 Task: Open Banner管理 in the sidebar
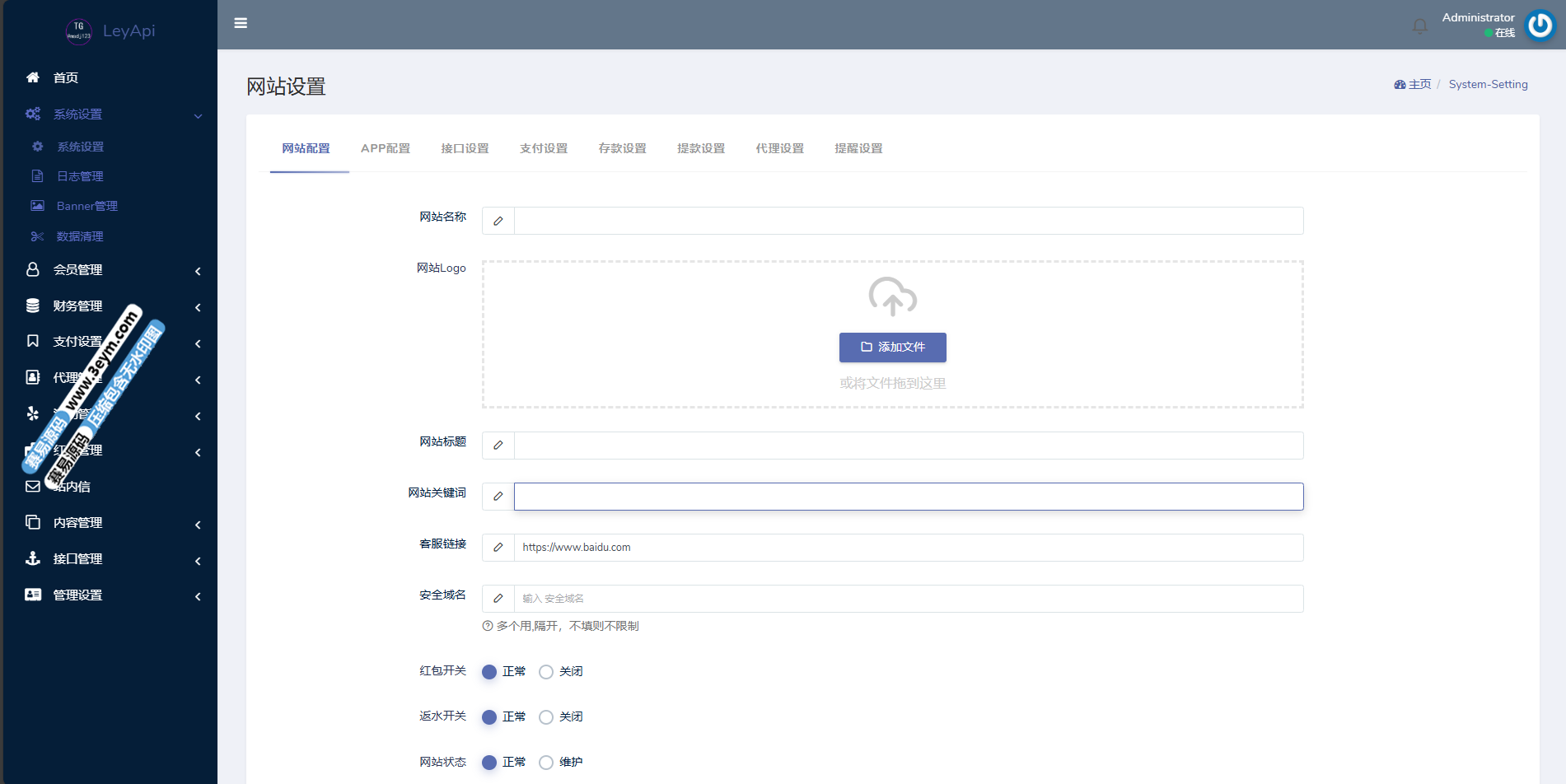click(86, 206)
